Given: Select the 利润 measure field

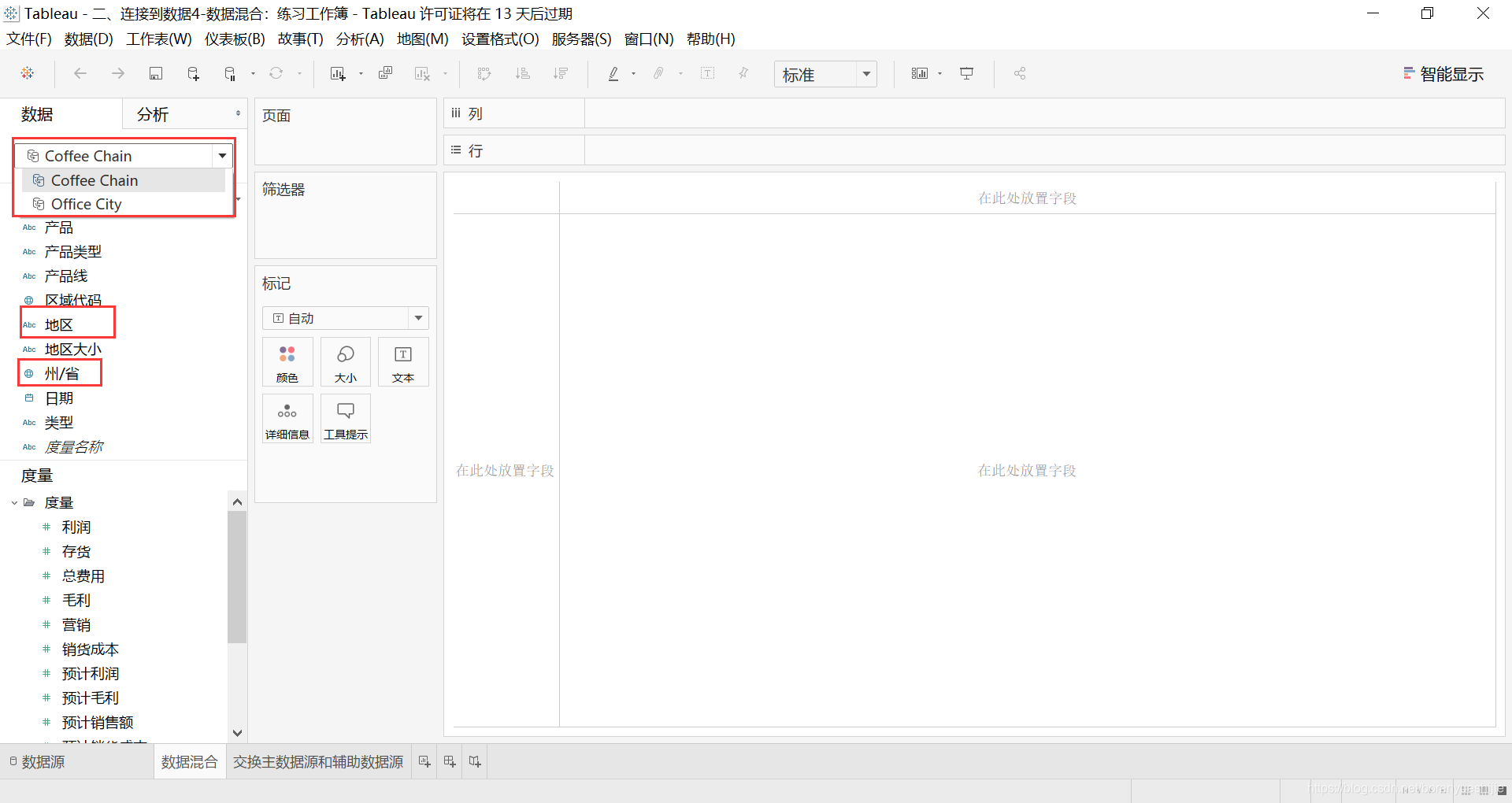Looking at the screenshot, I should coord(76,527).
